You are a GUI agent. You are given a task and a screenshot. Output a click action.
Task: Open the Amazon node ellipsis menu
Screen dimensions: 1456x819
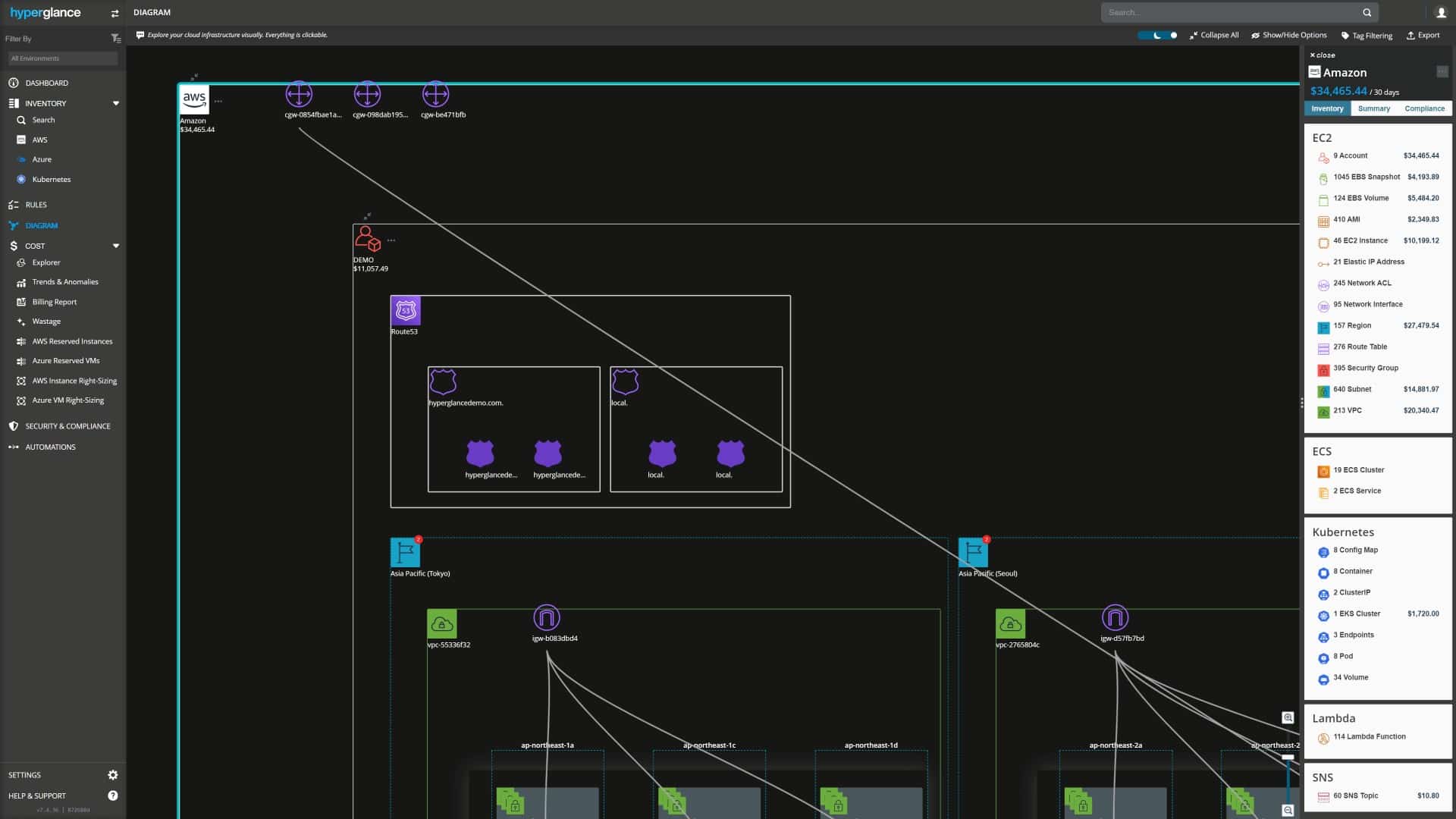click(218, 101)
